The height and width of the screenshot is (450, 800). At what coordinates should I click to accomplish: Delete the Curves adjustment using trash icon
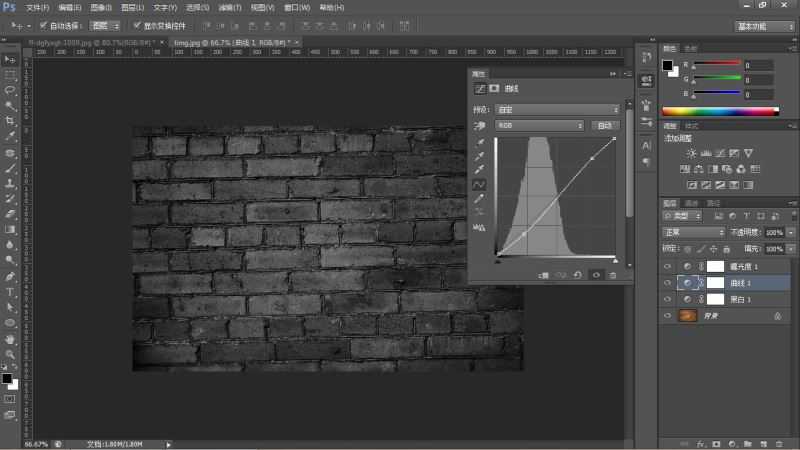612,275
